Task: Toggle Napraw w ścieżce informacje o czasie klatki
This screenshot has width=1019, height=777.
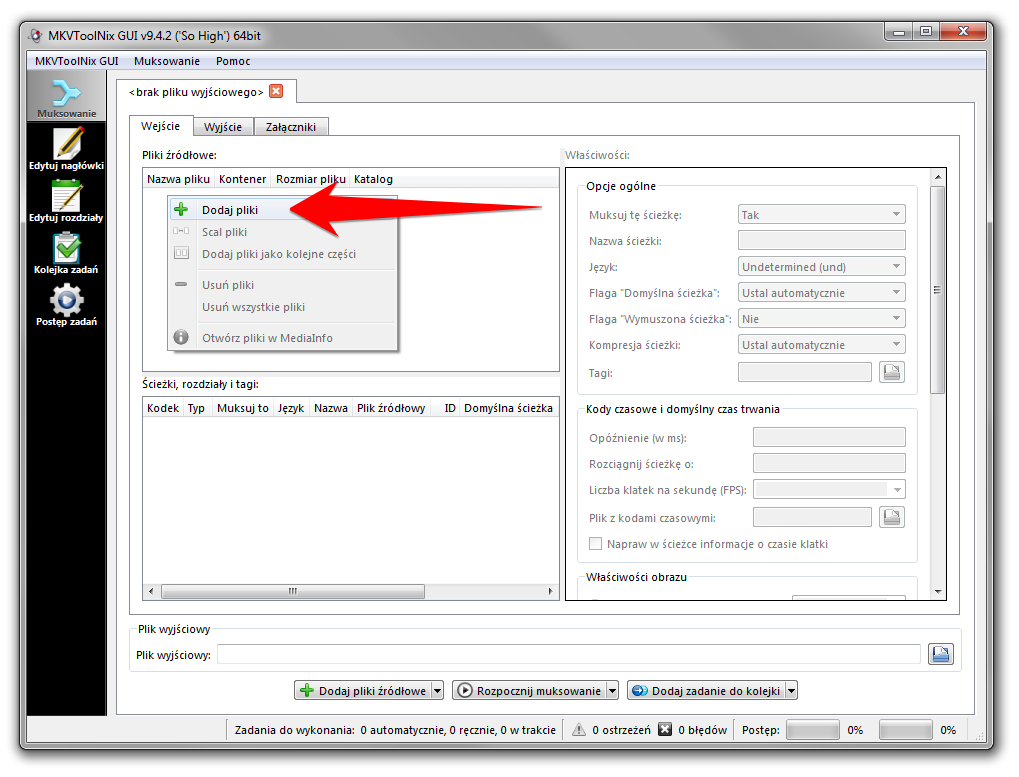Action: 595,544
